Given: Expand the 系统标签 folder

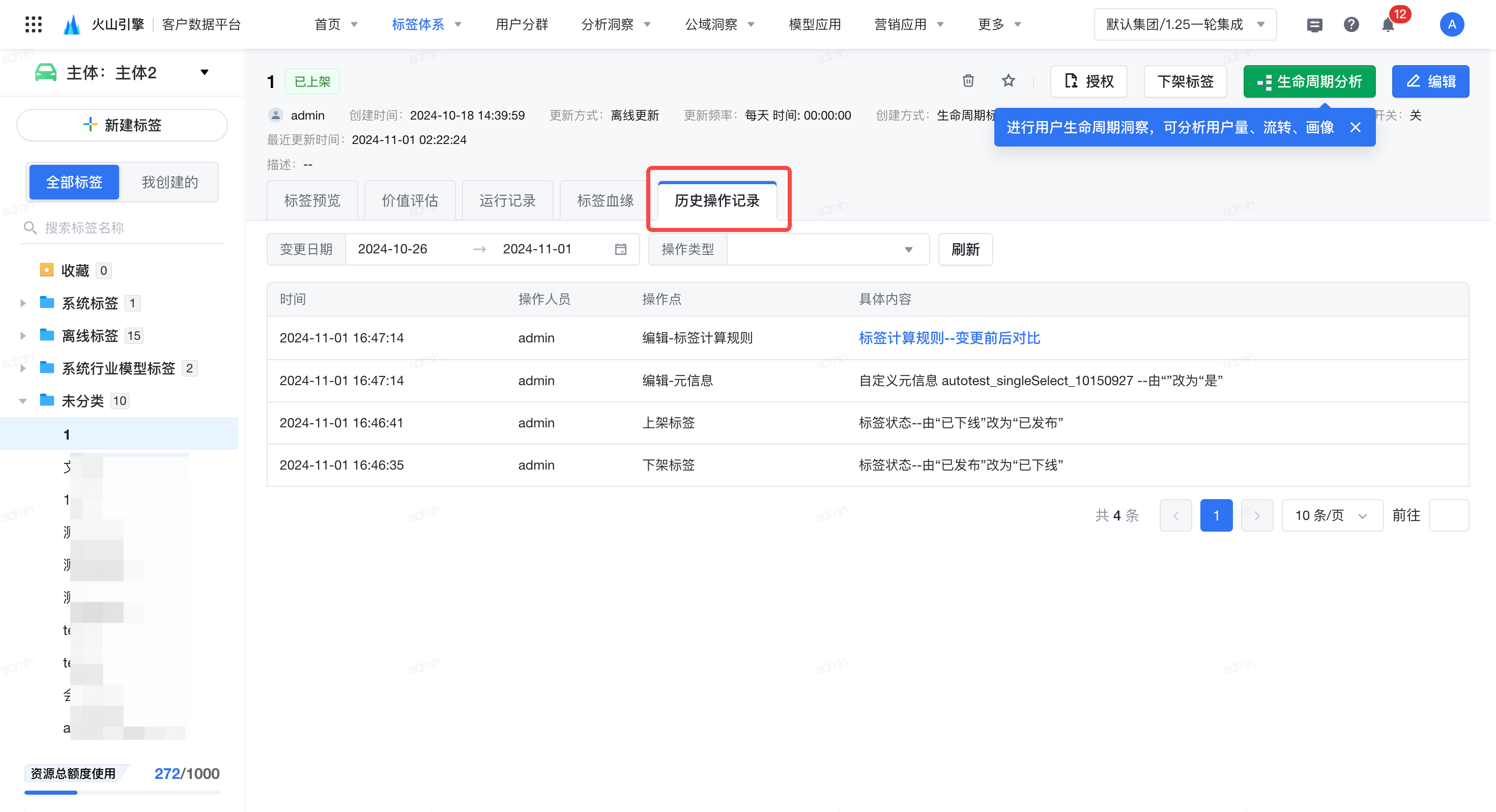Looking at the screenshot, I should 23,303.
